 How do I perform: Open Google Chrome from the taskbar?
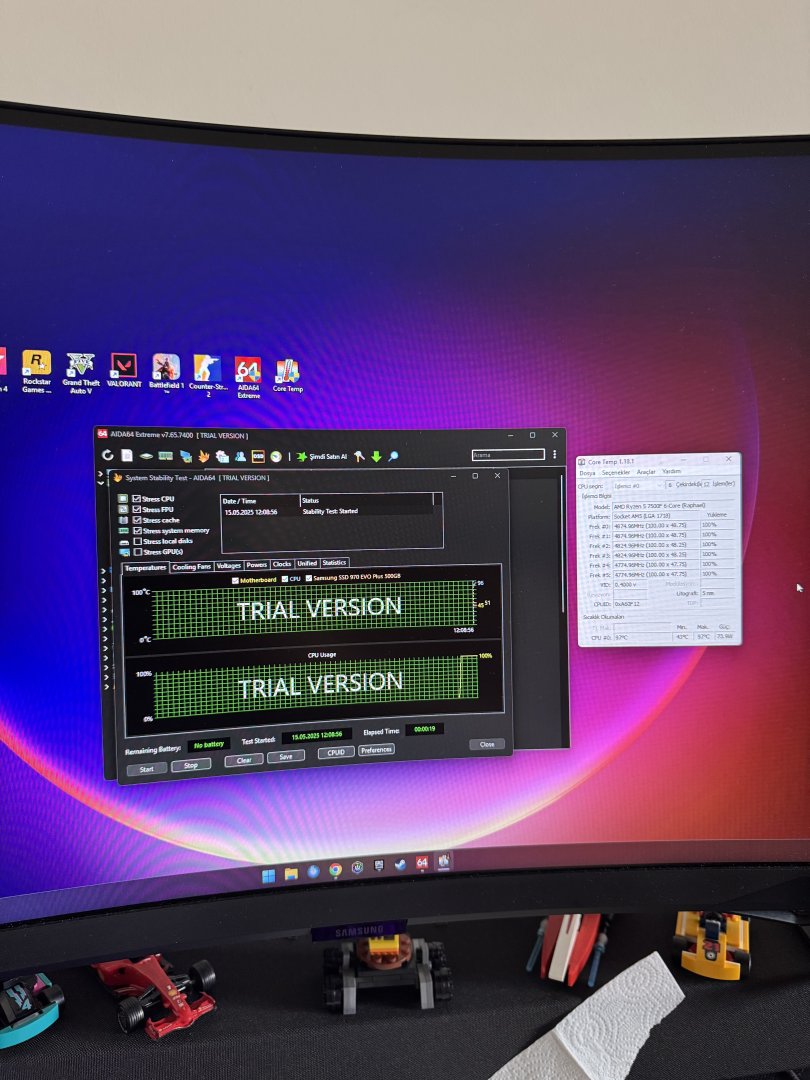coord(335,870)
